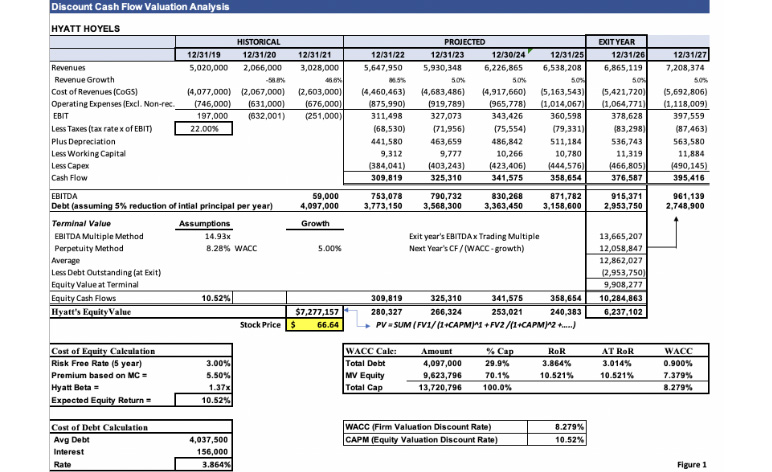
Task: Select the 'Discount Cash Flow Valuation Analysis' title
Action: pyautogui.click(x=140, y=7)
